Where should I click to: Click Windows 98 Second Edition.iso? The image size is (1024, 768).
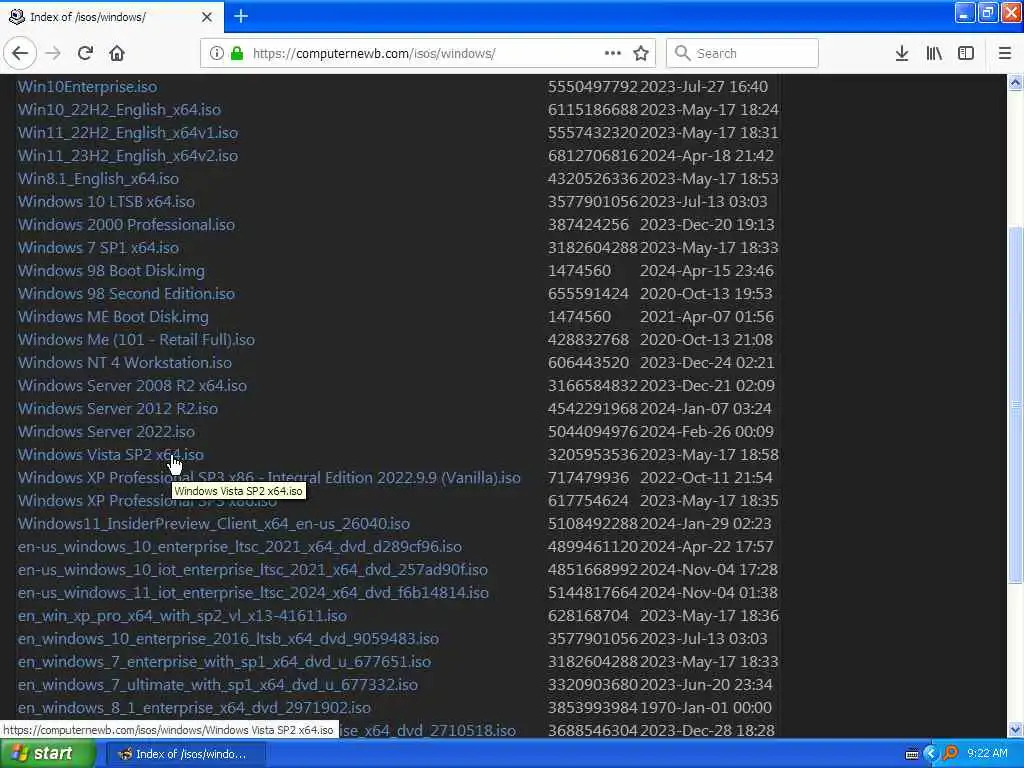(126, 294)
